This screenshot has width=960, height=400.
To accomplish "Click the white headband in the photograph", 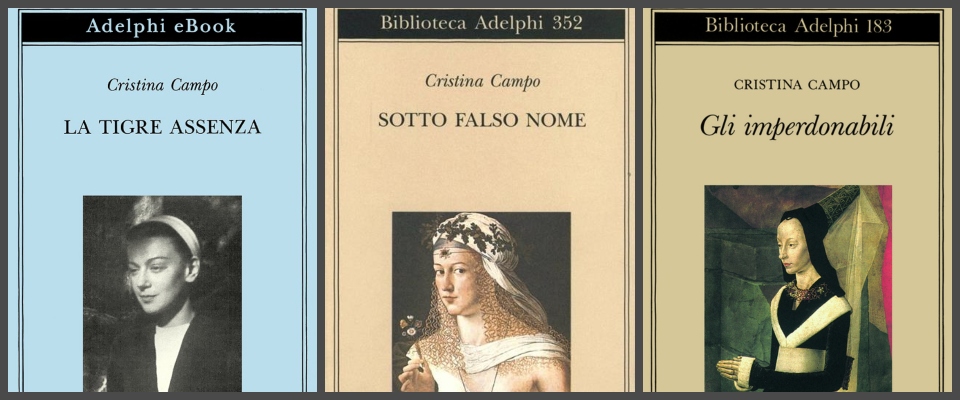I will click(173, 232).
